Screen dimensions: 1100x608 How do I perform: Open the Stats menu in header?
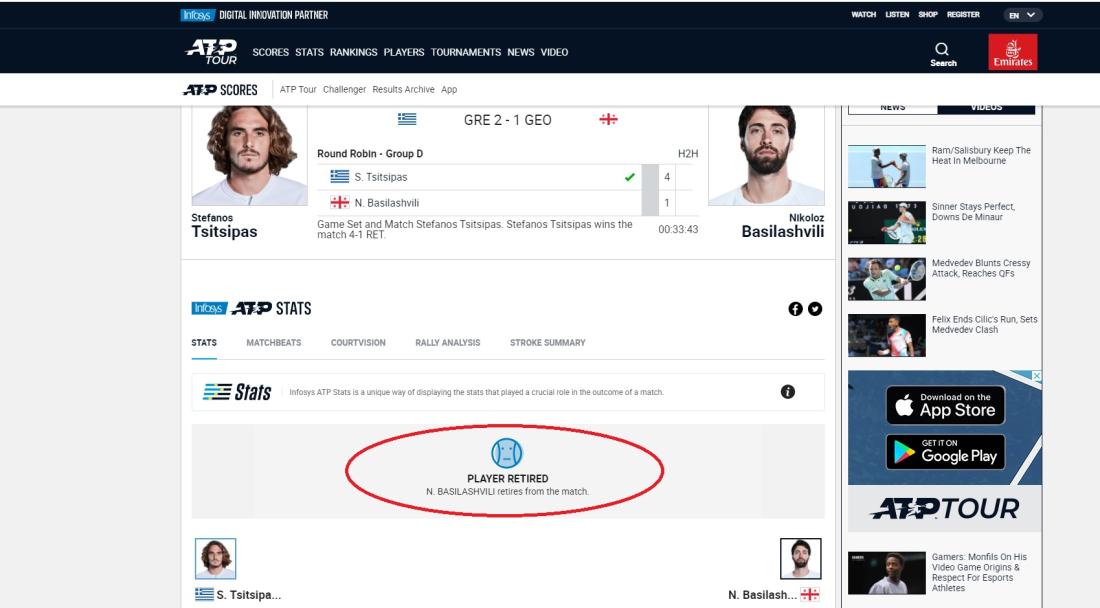[309, 52]
